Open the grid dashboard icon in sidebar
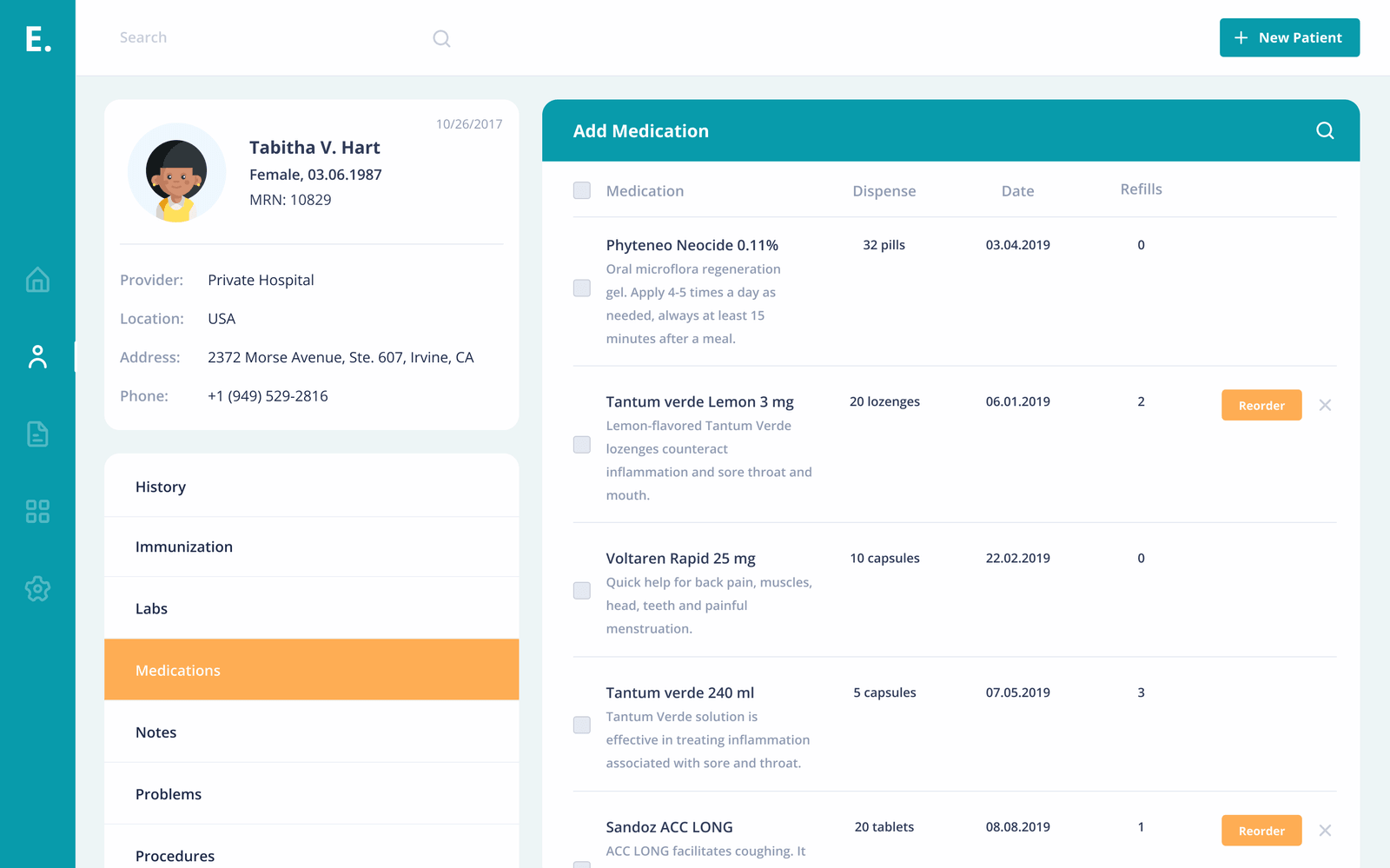The image size is (1390, 868). point(37,511)
